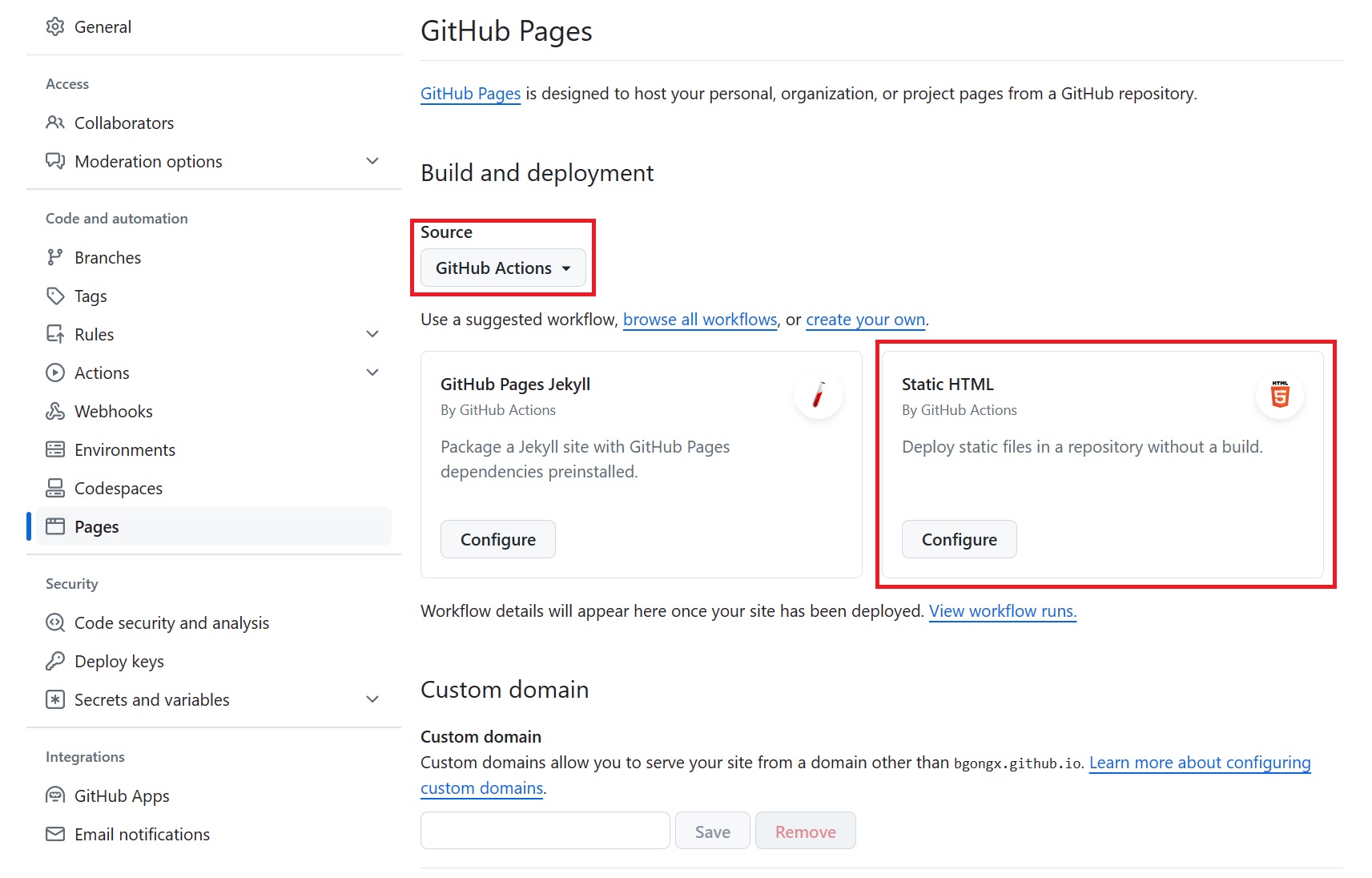
Task: Click the Build and deployment heading
Action: point(537,173)
